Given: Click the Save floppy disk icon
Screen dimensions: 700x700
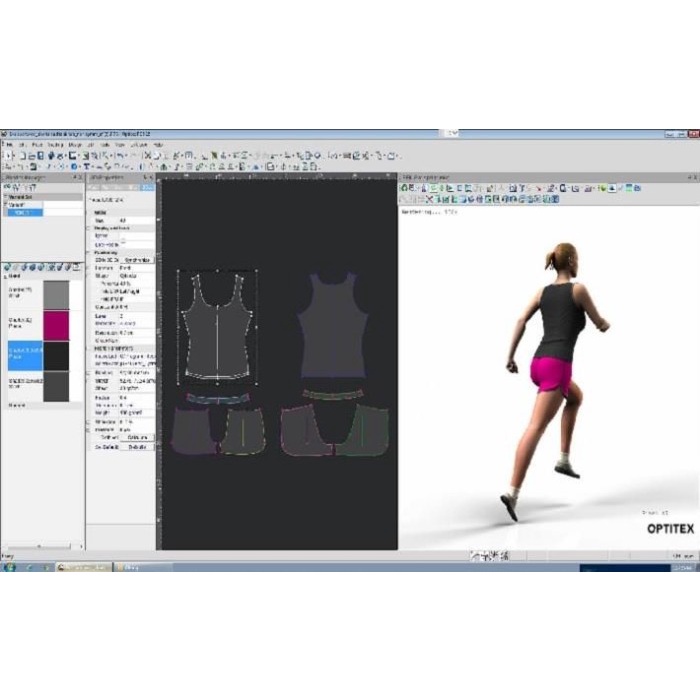Looking at the screenshot, I should (x=41, y=156).
